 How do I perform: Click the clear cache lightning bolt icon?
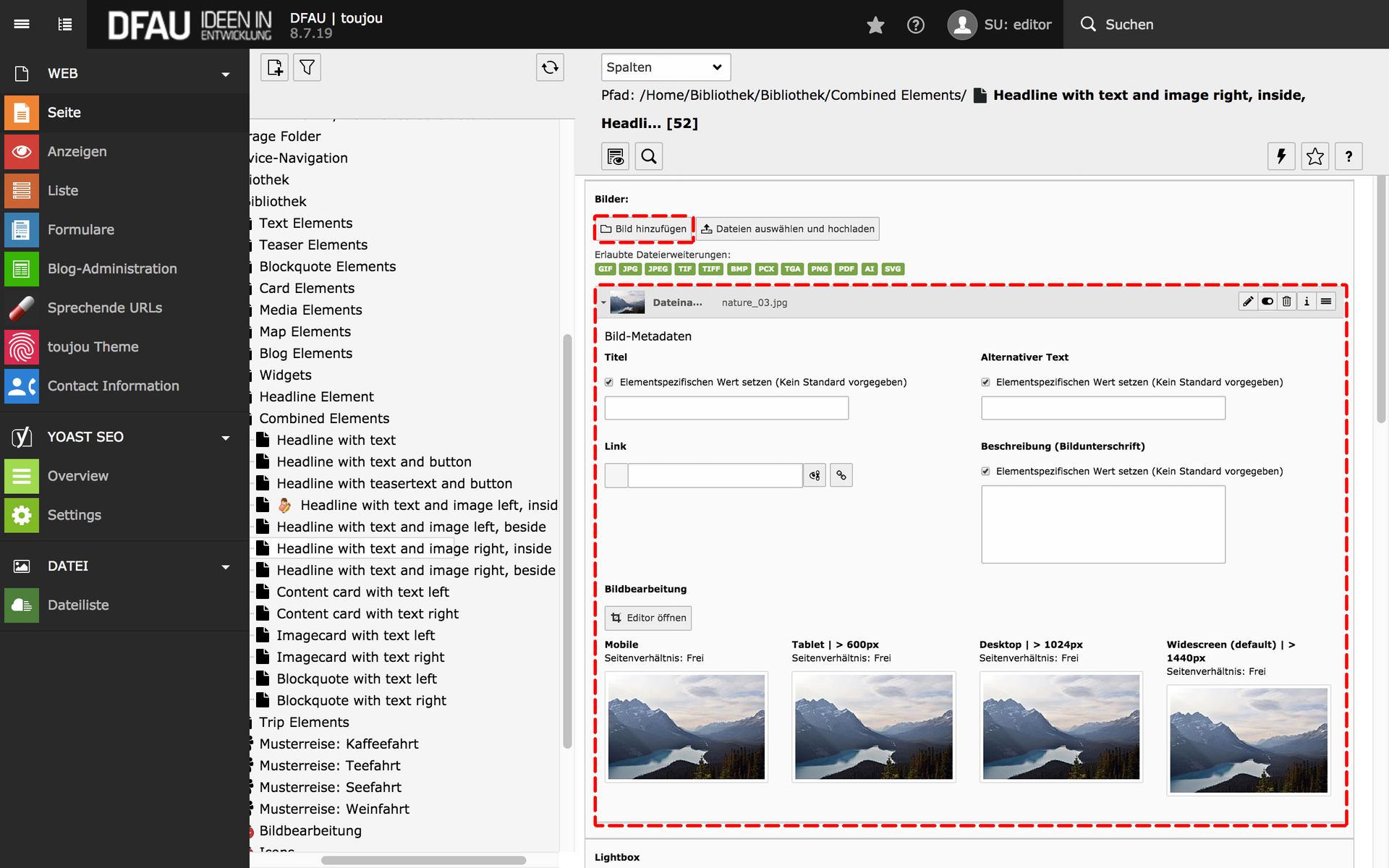1281,156
